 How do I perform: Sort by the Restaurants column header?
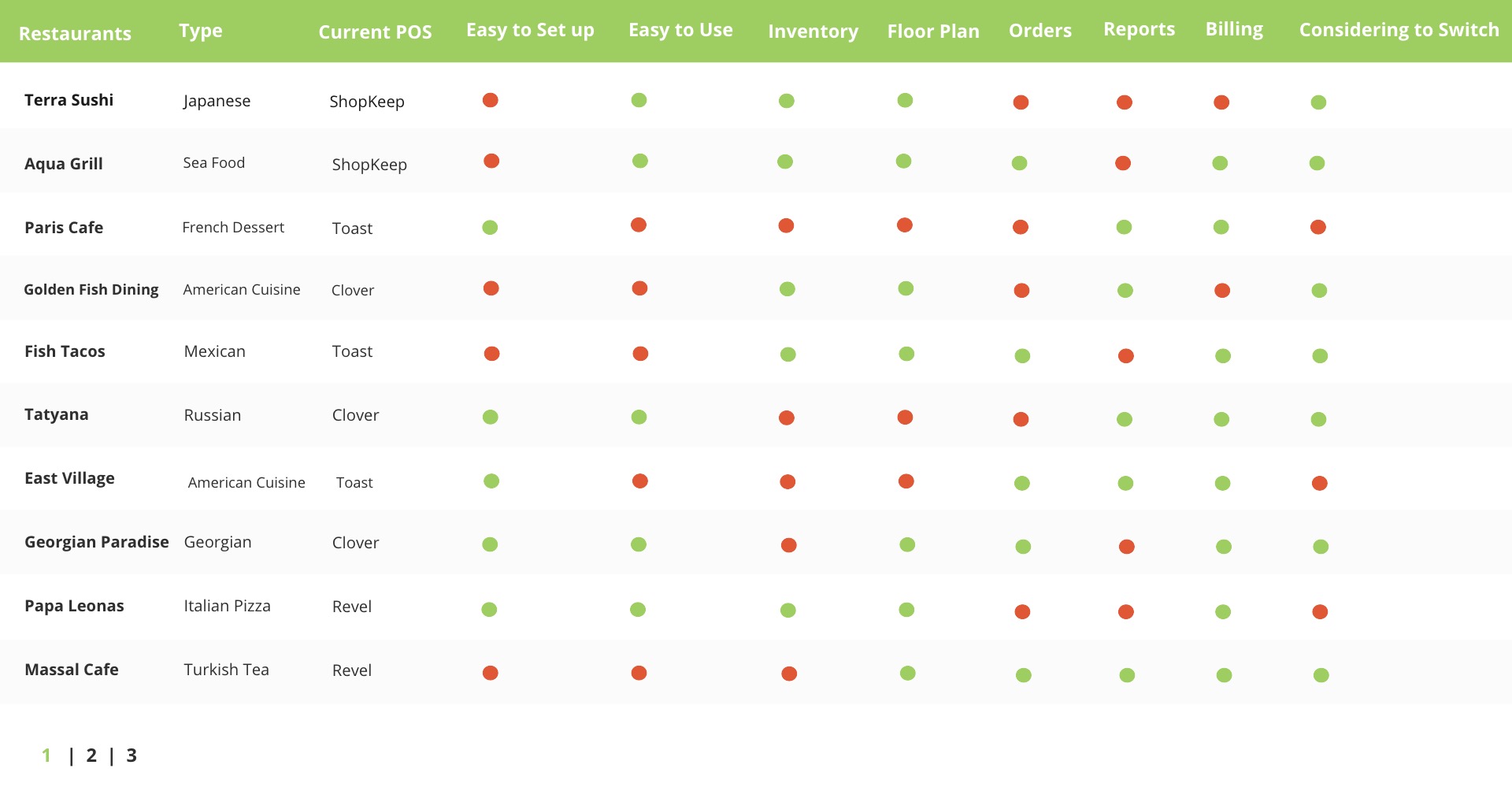75,33
